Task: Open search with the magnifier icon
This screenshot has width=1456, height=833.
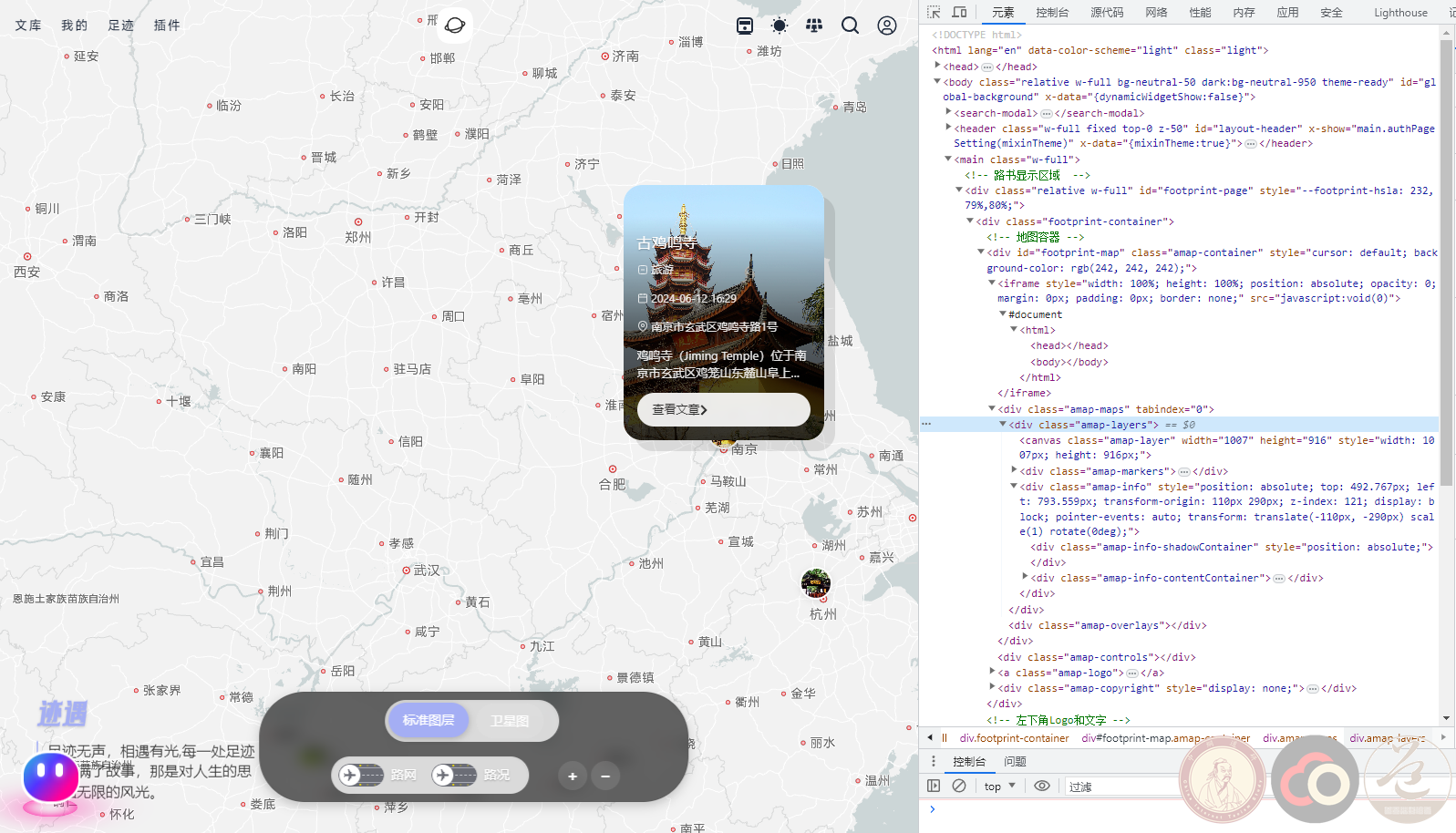Action: 850,26
